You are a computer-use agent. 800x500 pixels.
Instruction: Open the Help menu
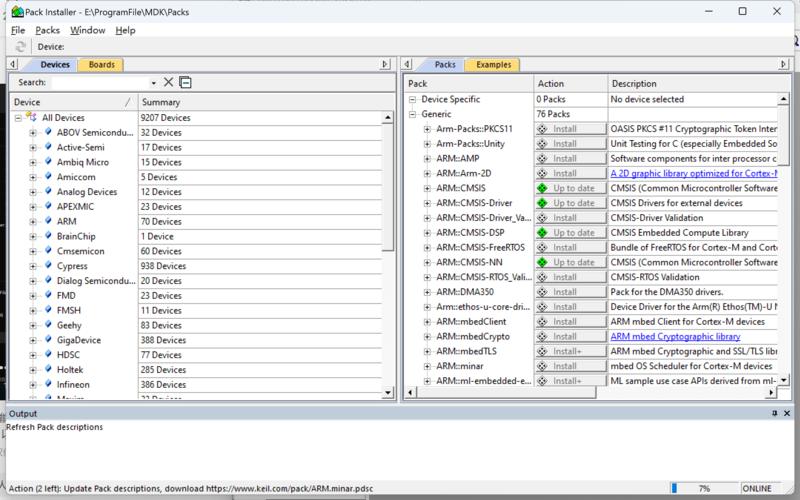[x=125, y=31]
